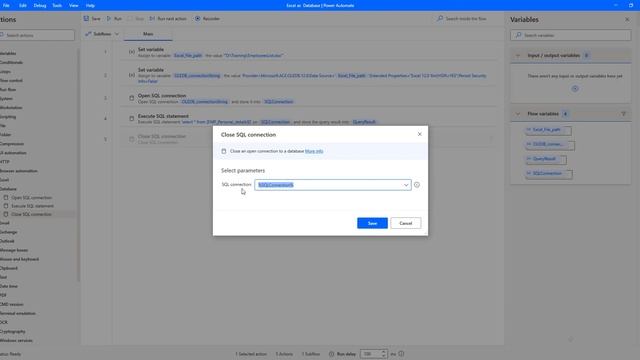Close the Variables panel
Viewport: 640px width, 360px height.
pyautogui.click(x=627, y=20)
